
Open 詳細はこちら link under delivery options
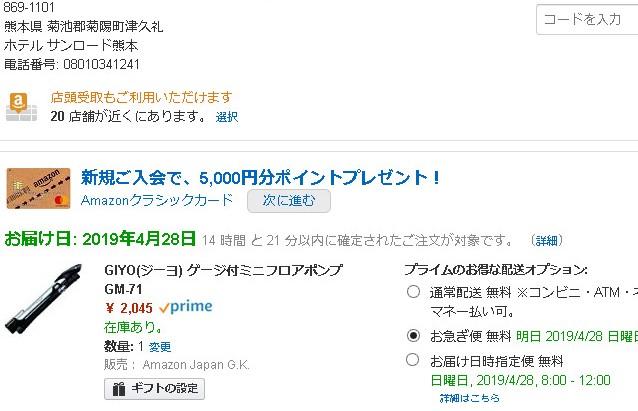(x=470, y=398)
